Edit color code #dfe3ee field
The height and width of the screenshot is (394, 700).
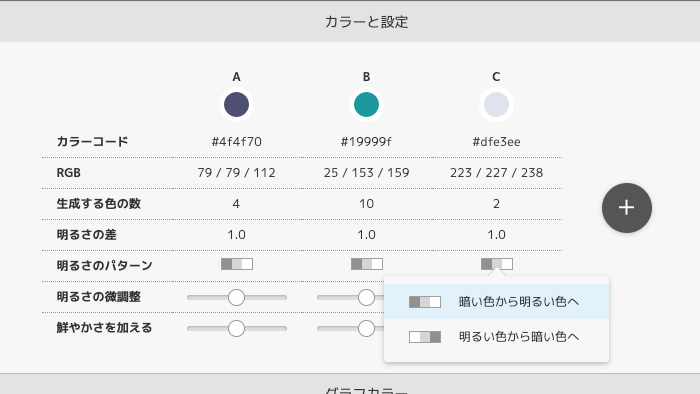(x=496, y=142)
